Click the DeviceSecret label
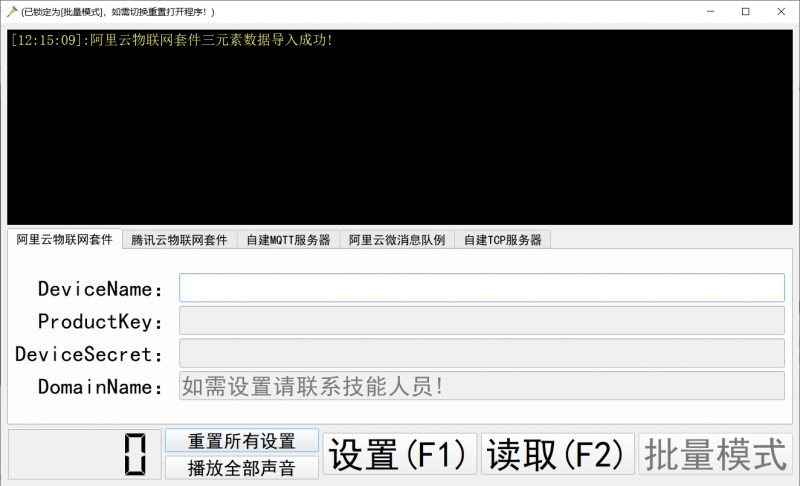The height and width of the screenshot is (486, 800). click(89, 354)
